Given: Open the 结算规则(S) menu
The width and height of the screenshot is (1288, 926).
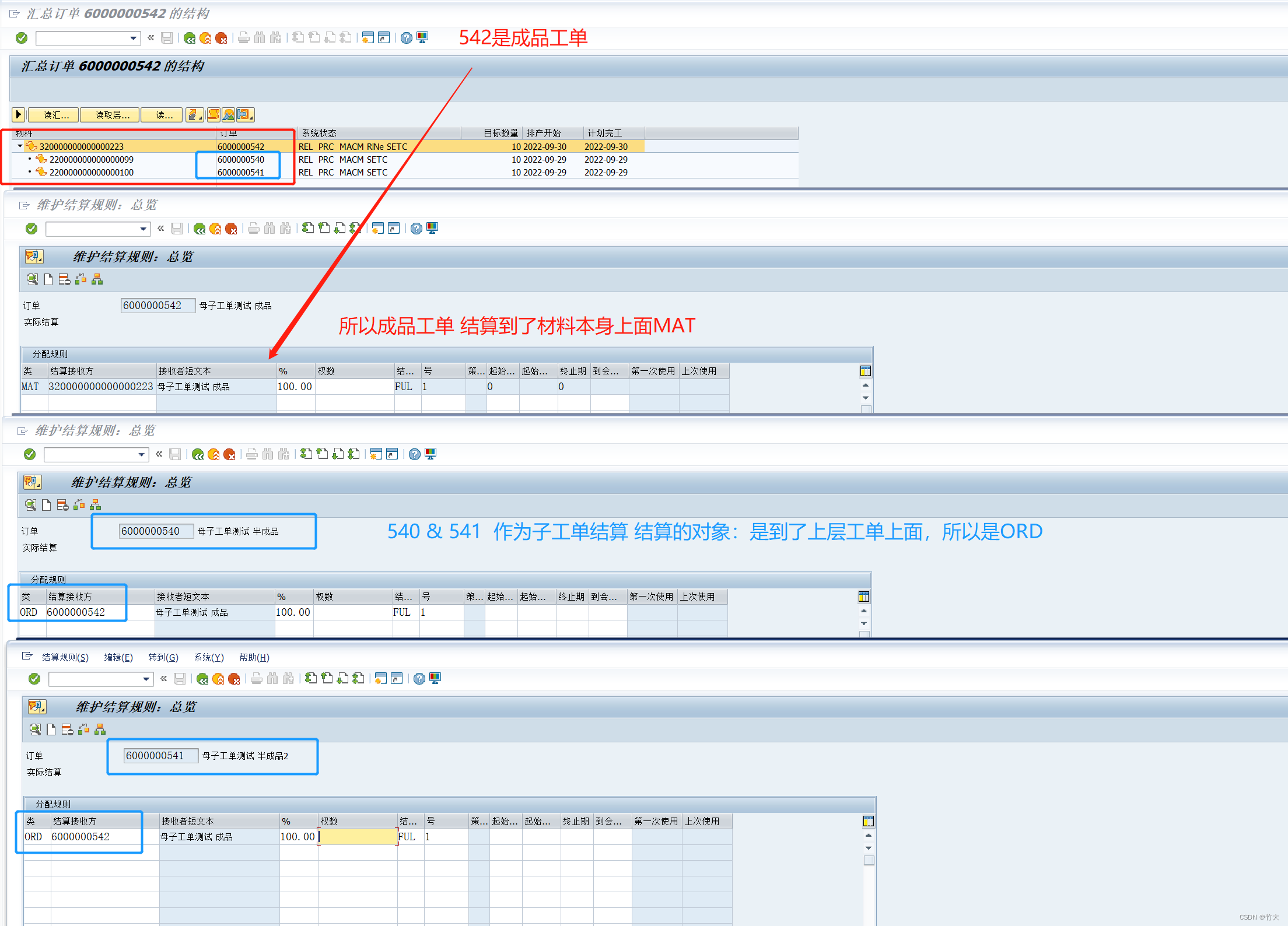Looking at the screenshot, I should click(x=65, y=657).
